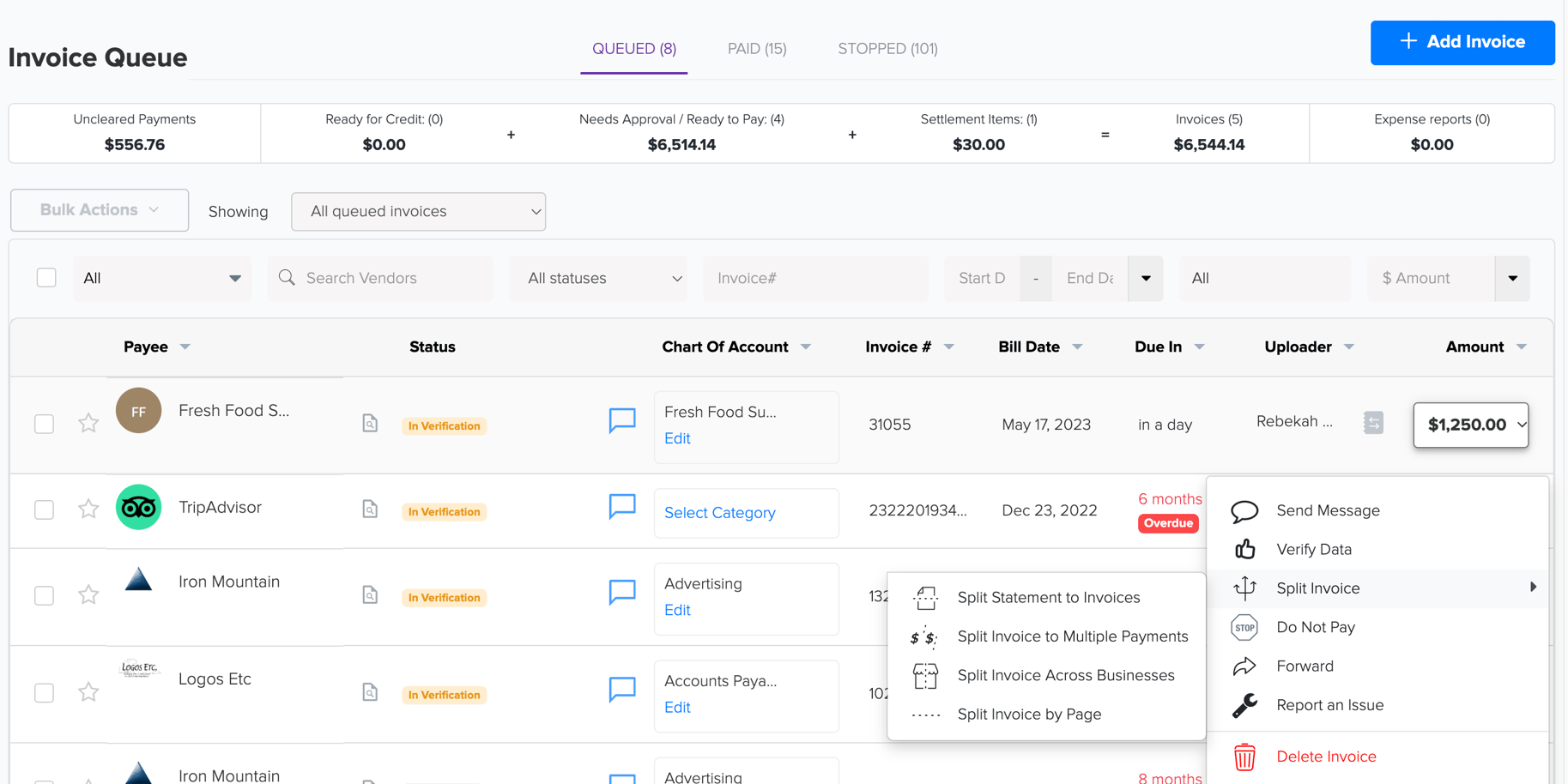Click the search magnifier in Search Vendors field
This screenshot has height=784, width=1568.
(287, 278)
